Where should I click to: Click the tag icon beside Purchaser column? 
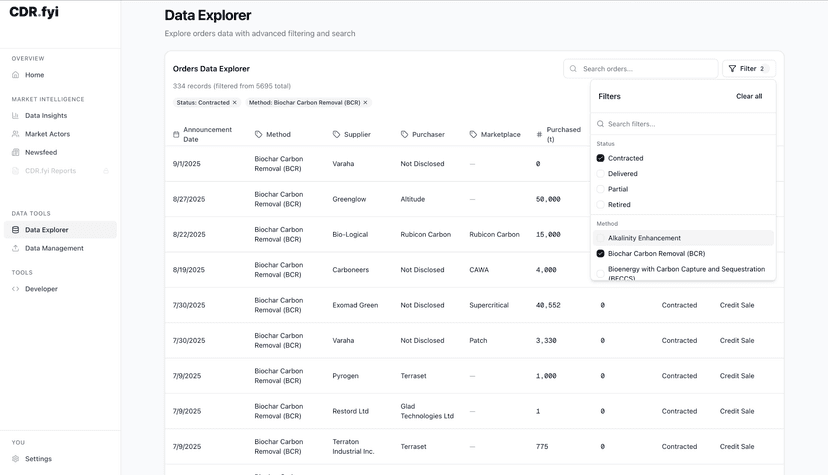(x=404, y=135)
